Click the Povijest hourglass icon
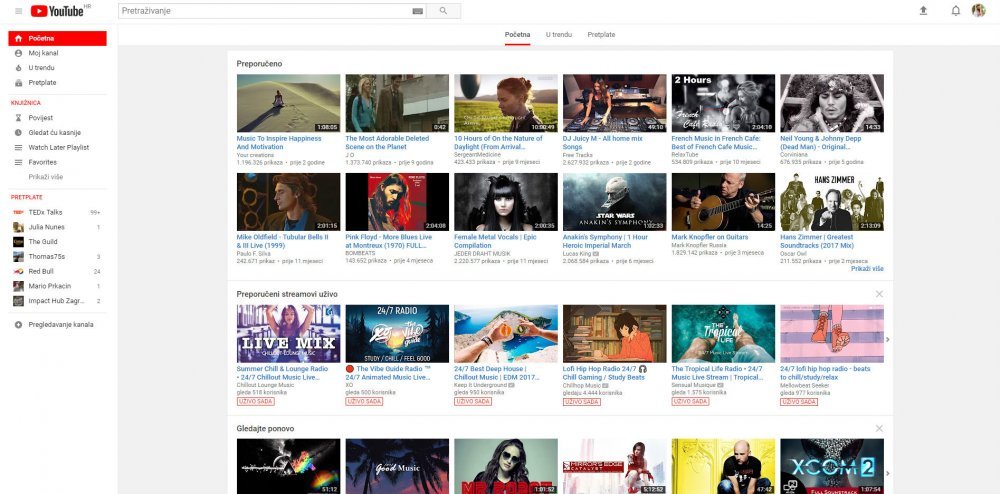The width and height of the screenshot is (1000, 494). (x=18, y=118)
